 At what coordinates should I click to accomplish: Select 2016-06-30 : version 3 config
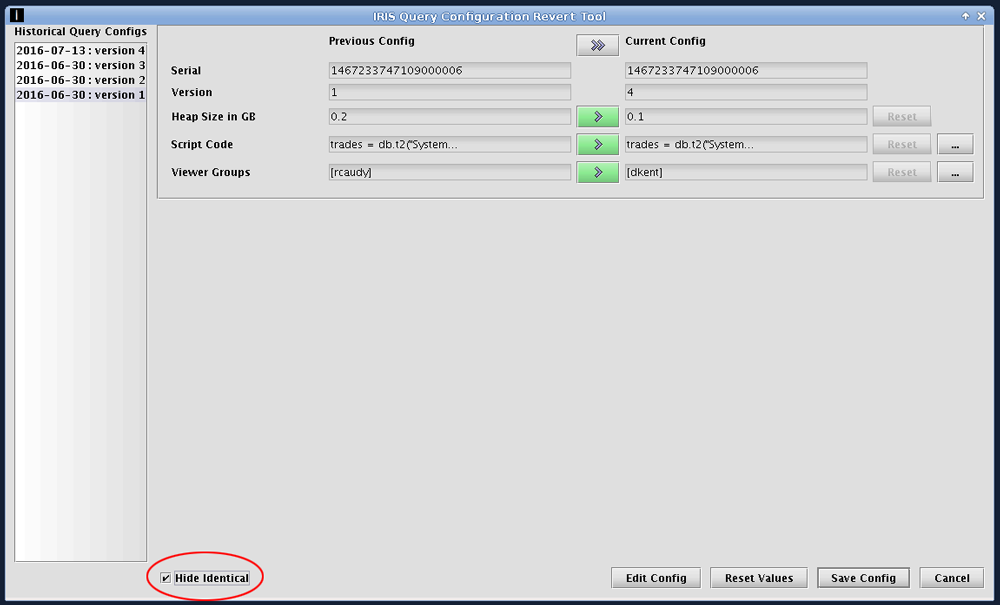click(80, 65)
